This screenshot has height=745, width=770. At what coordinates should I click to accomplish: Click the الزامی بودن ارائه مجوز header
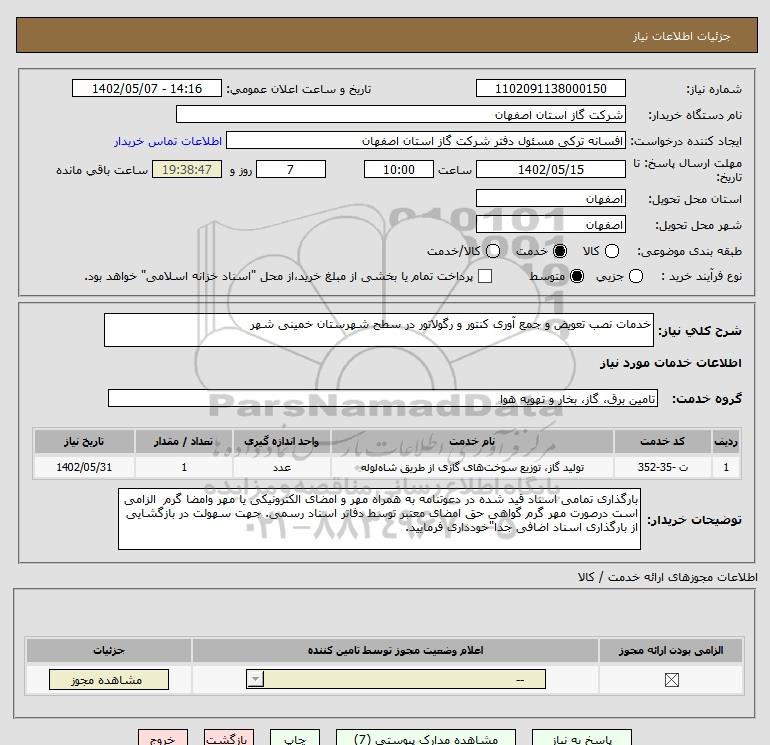pyautogui.click(x=671, y=650)
